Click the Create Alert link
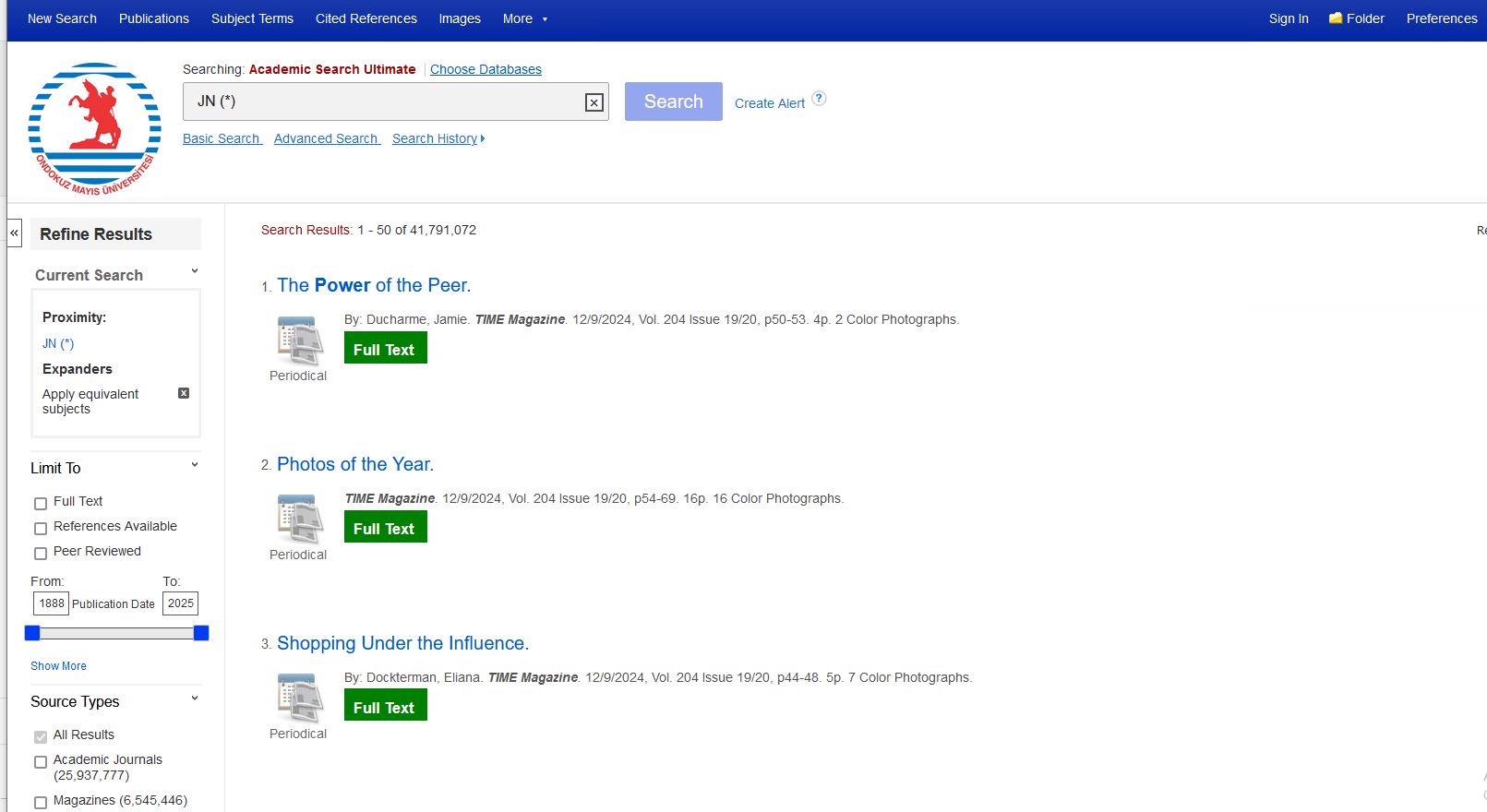 [x=770, y=103]
